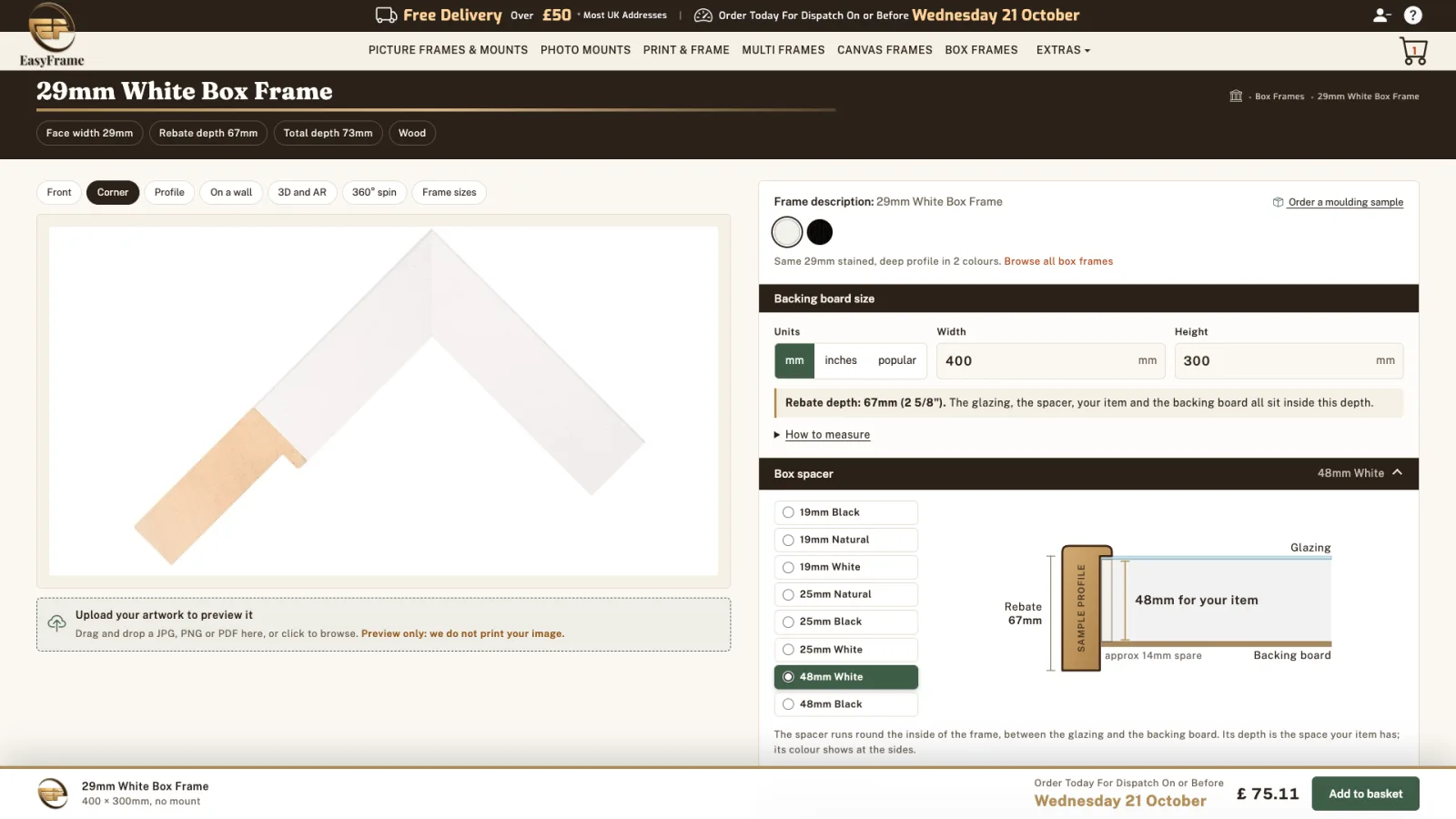Click the breadcrumb home icon
The height and width of the screenshot is (819, 1456).
[1236, 96]
